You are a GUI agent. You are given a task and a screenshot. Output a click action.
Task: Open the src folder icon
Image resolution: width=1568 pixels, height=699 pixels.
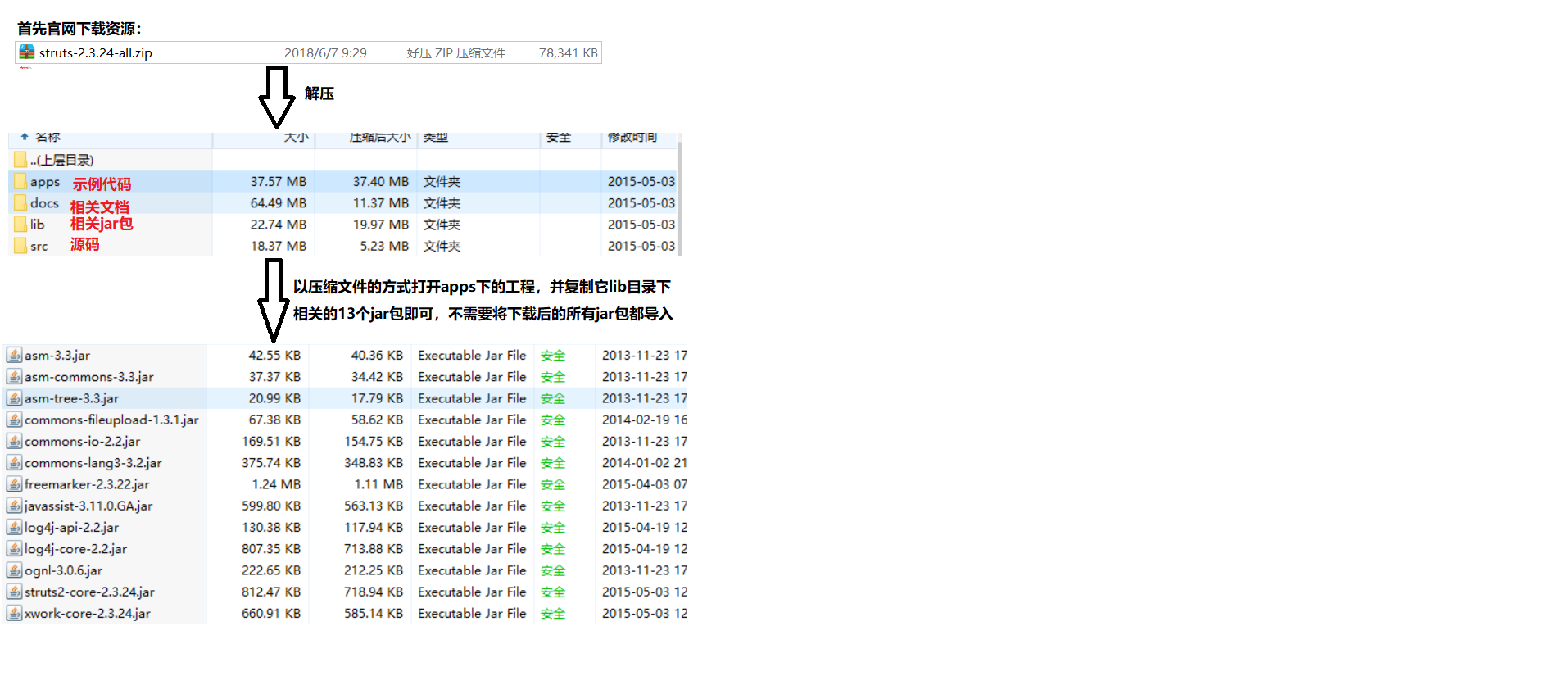[20, 245]
